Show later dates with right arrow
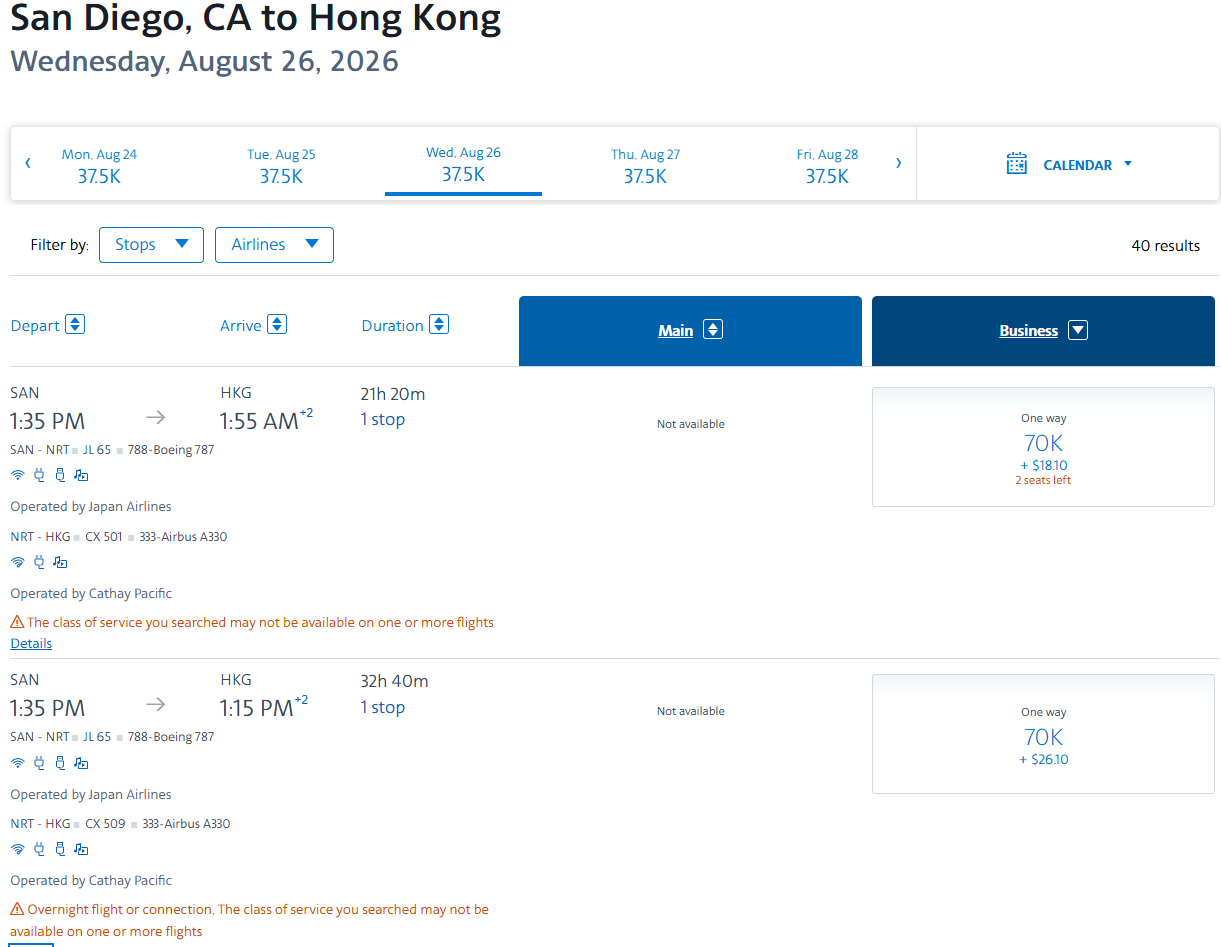1221x947 pixels. (898, 163)
